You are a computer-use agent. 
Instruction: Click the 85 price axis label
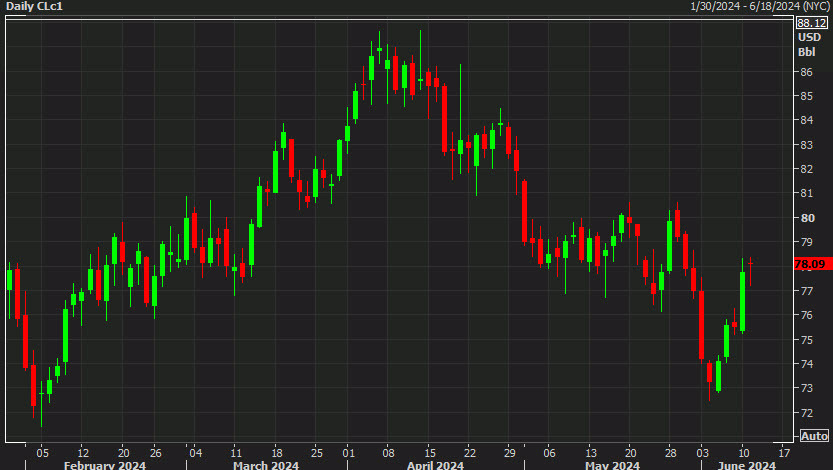tap(806, 96)
